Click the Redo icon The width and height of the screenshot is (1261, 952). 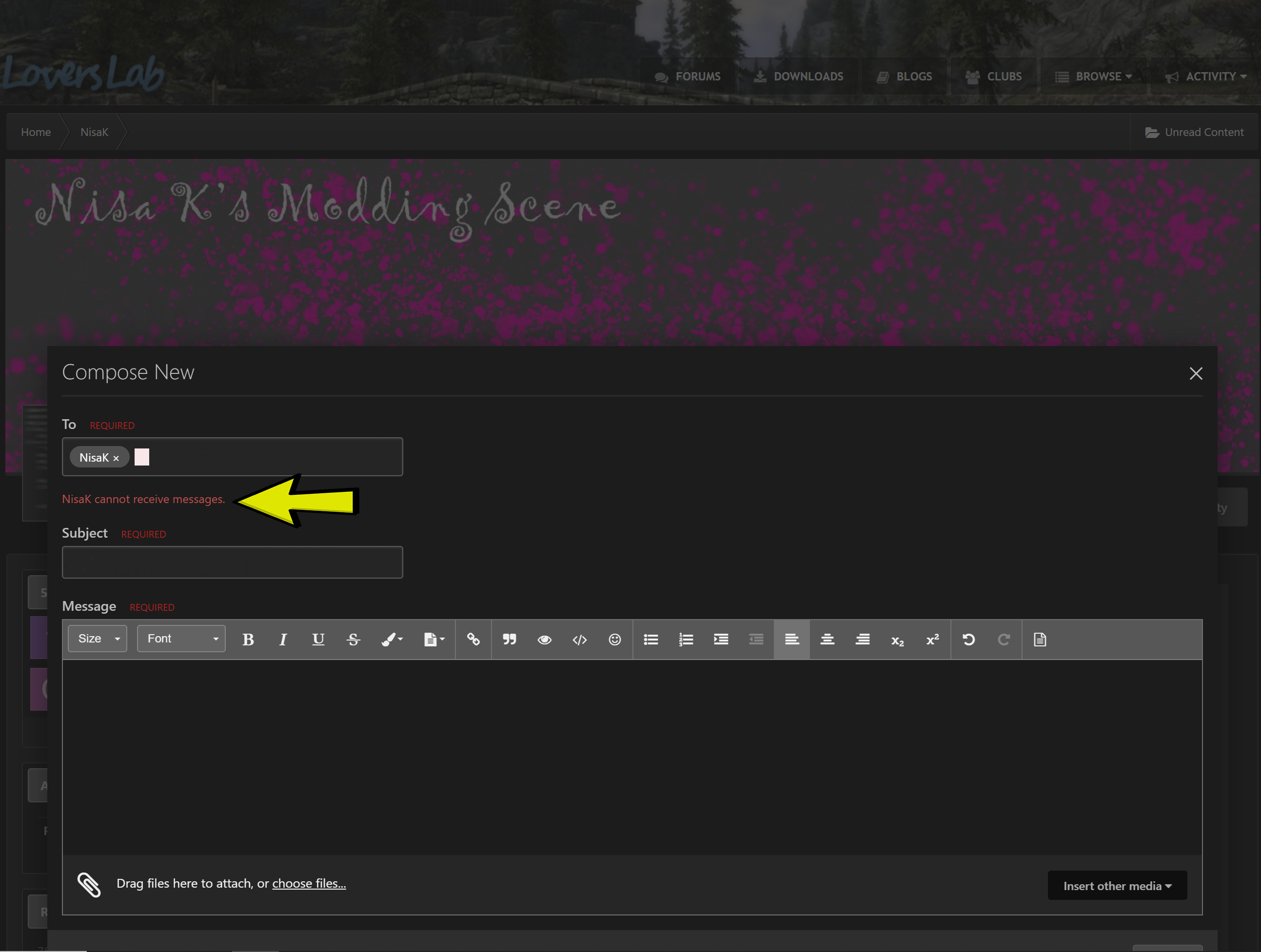coord(1003,639)
